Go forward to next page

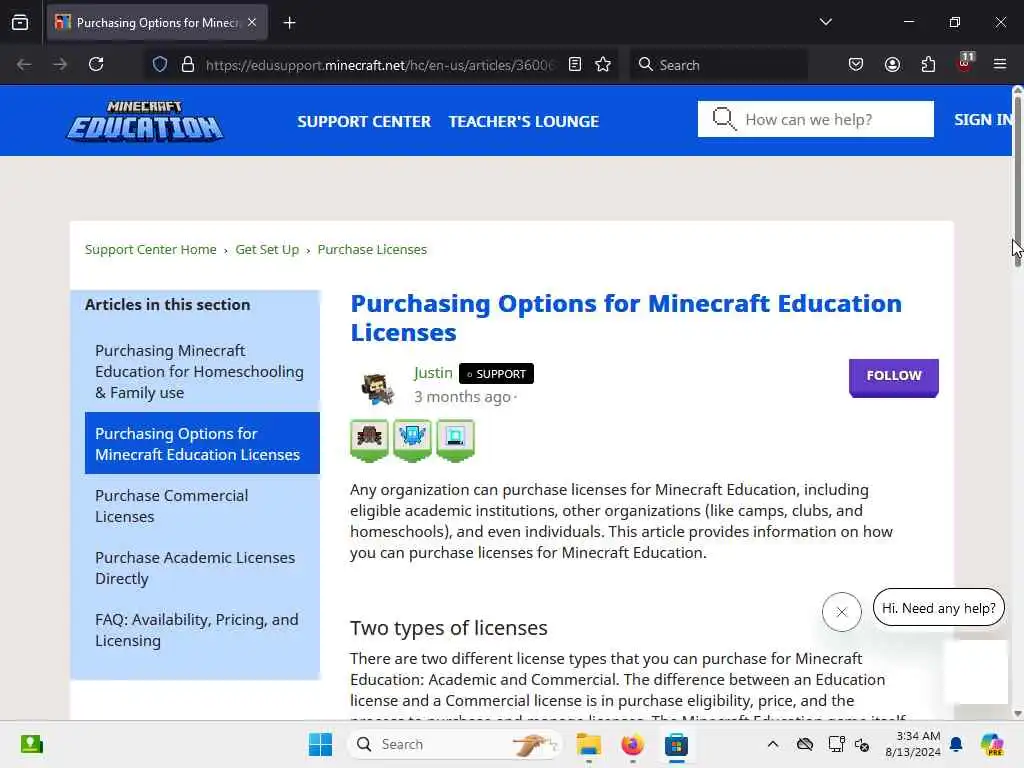pos(59,64)
